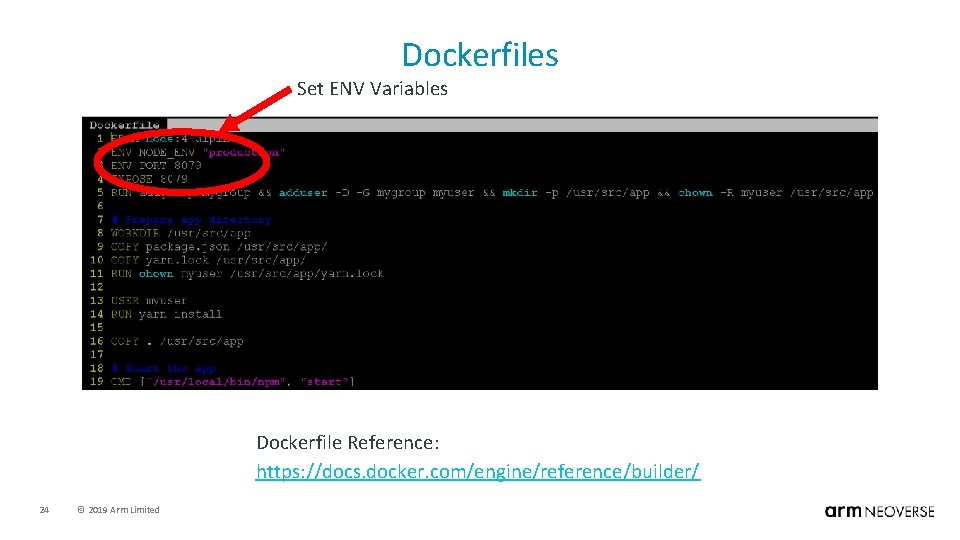The height and width of the screenshot is (540, 960).
Task: Select the Dockerfile tab in the editor
Action: point(124,125)
